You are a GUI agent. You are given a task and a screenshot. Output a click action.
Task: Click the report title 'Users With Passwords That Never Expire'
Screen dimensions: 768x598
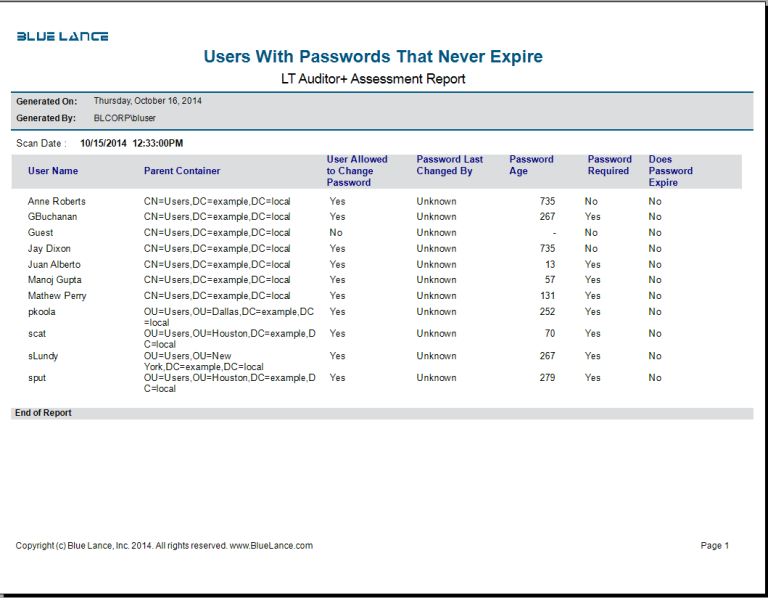[x=373, y=57]
